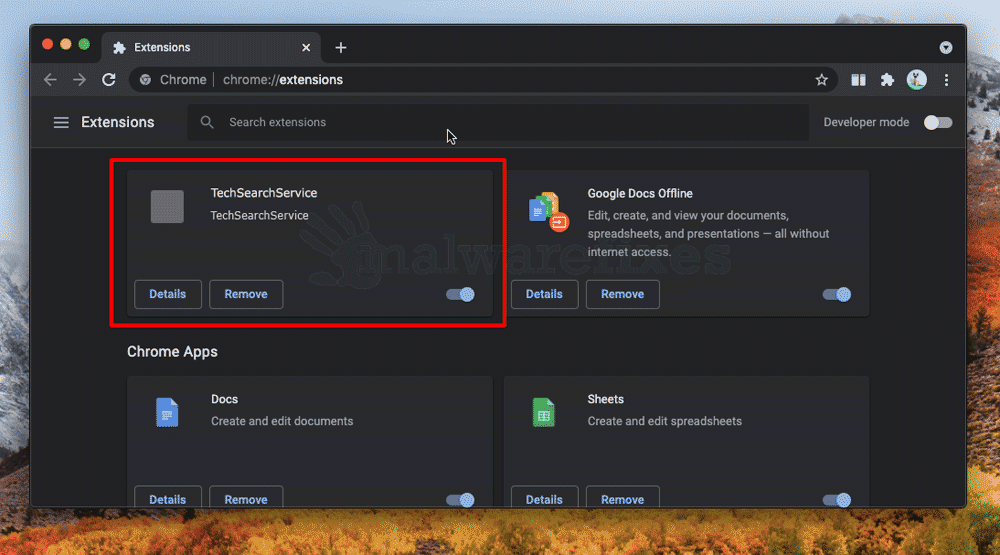Click the search magnifier icon
The width and height of the screenshot is (1000, 555).
tap(207, 122)
